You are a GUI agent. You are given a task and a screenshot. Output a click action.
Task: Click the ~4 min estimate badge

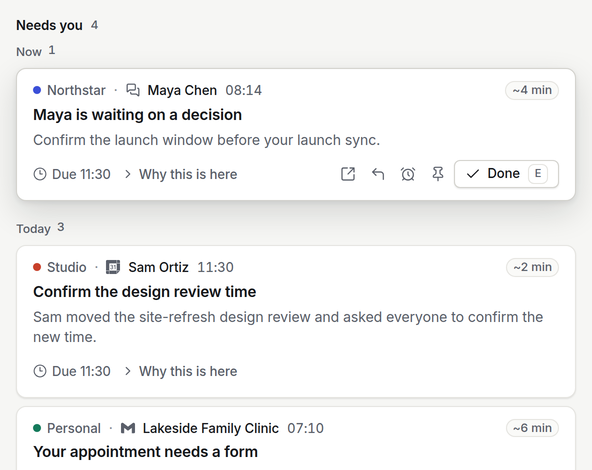pos(532,90)
